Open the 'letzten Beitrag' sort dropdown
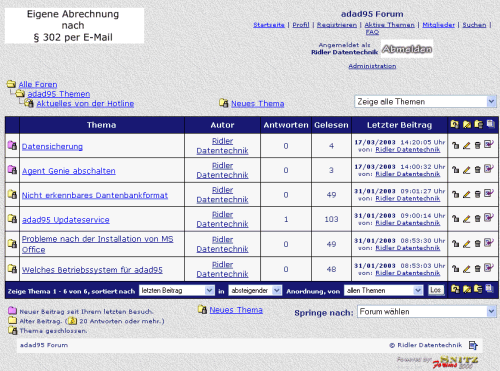Image resolution: width=500 pixels, height=371 pixels. (176, 291)
